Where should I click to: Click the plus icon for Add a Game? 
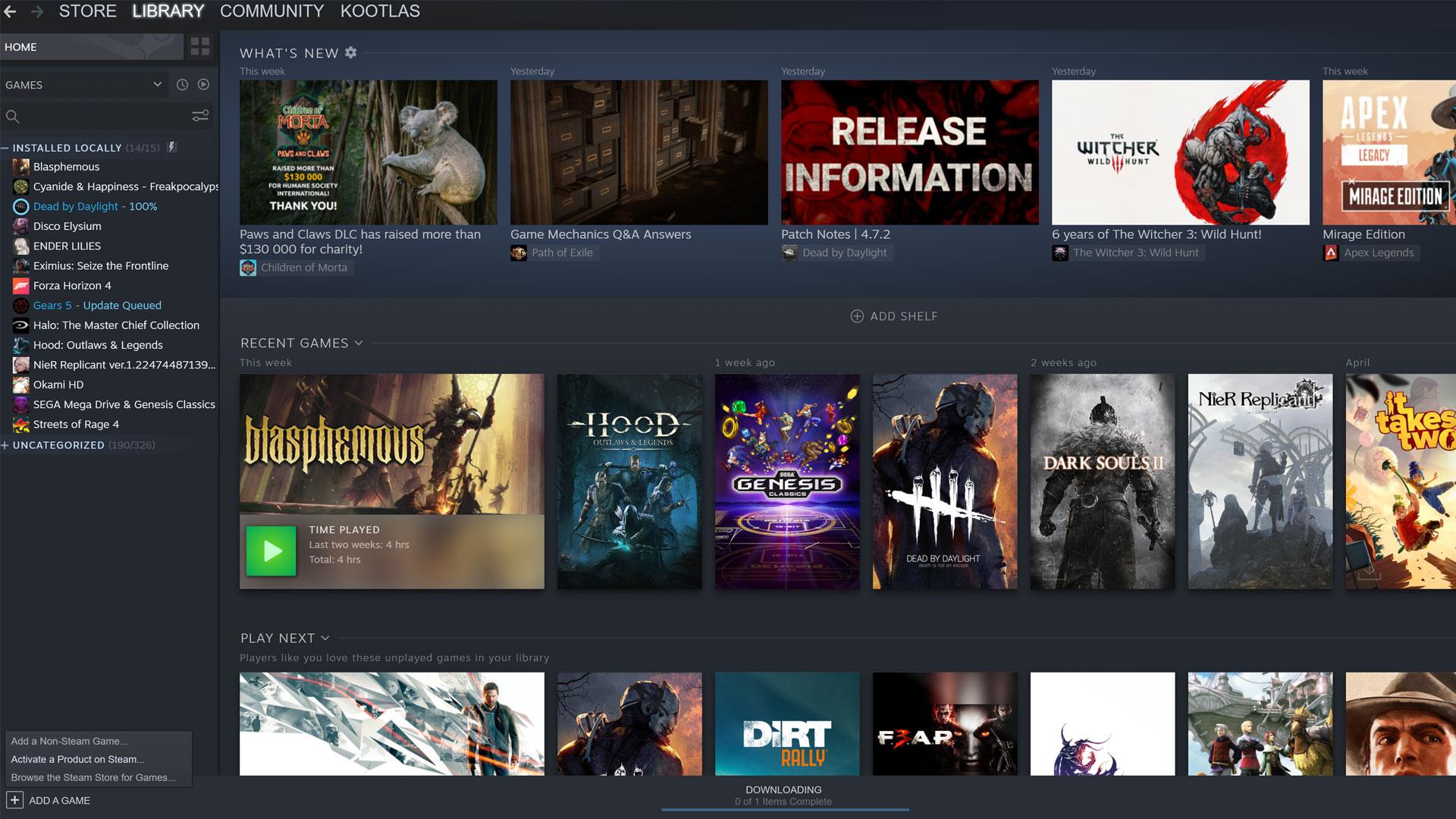click(x=14, y=800)
